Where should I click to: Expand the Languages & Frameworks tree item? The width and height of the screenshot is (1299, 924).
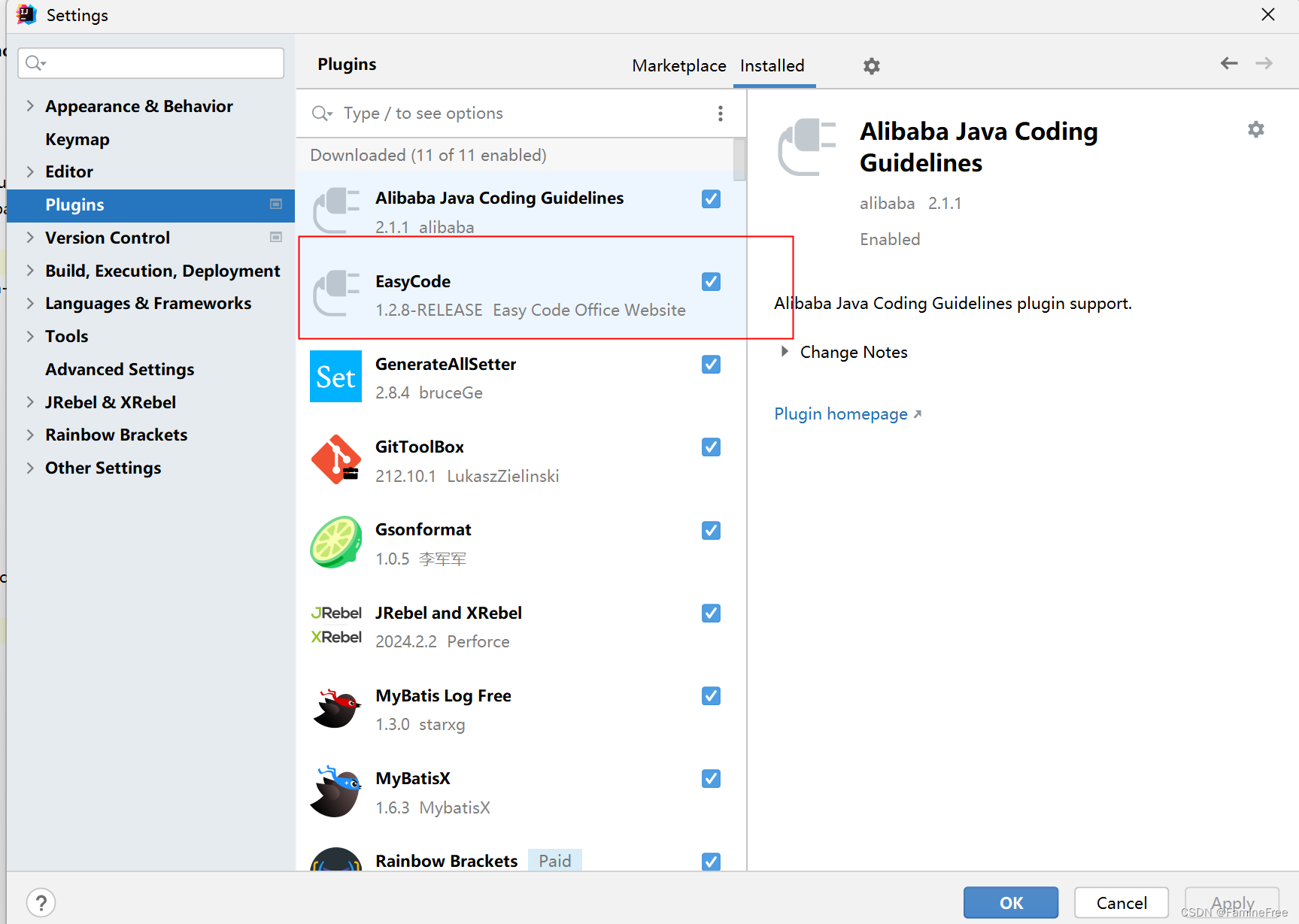click(29, 303)
